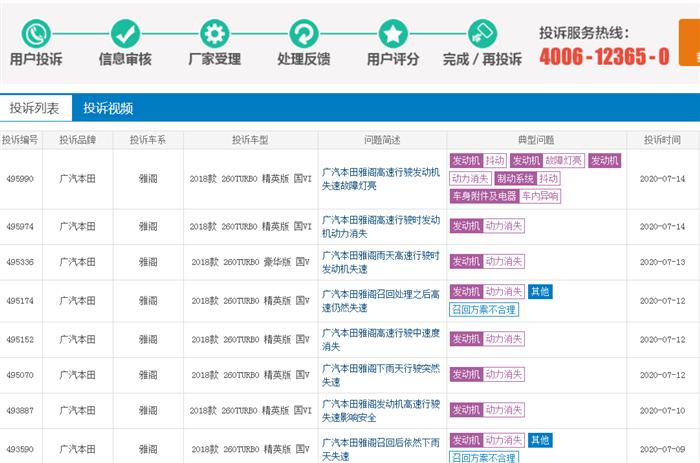
Task: Click the 发动机 动力消失 tag in row 493887
Action: 487,410
